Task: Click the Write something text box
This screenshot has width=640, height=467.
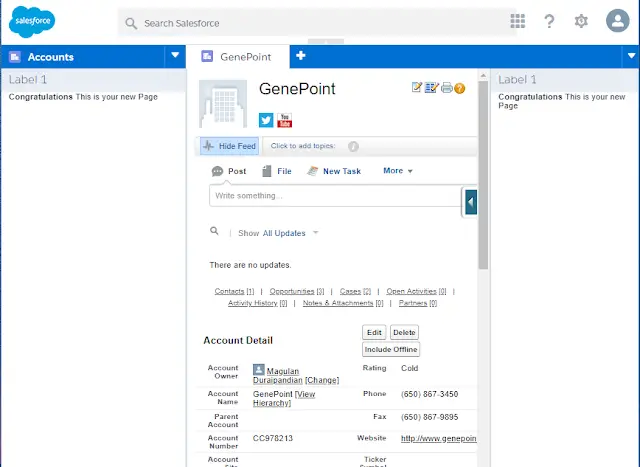Action: [336, 196]
